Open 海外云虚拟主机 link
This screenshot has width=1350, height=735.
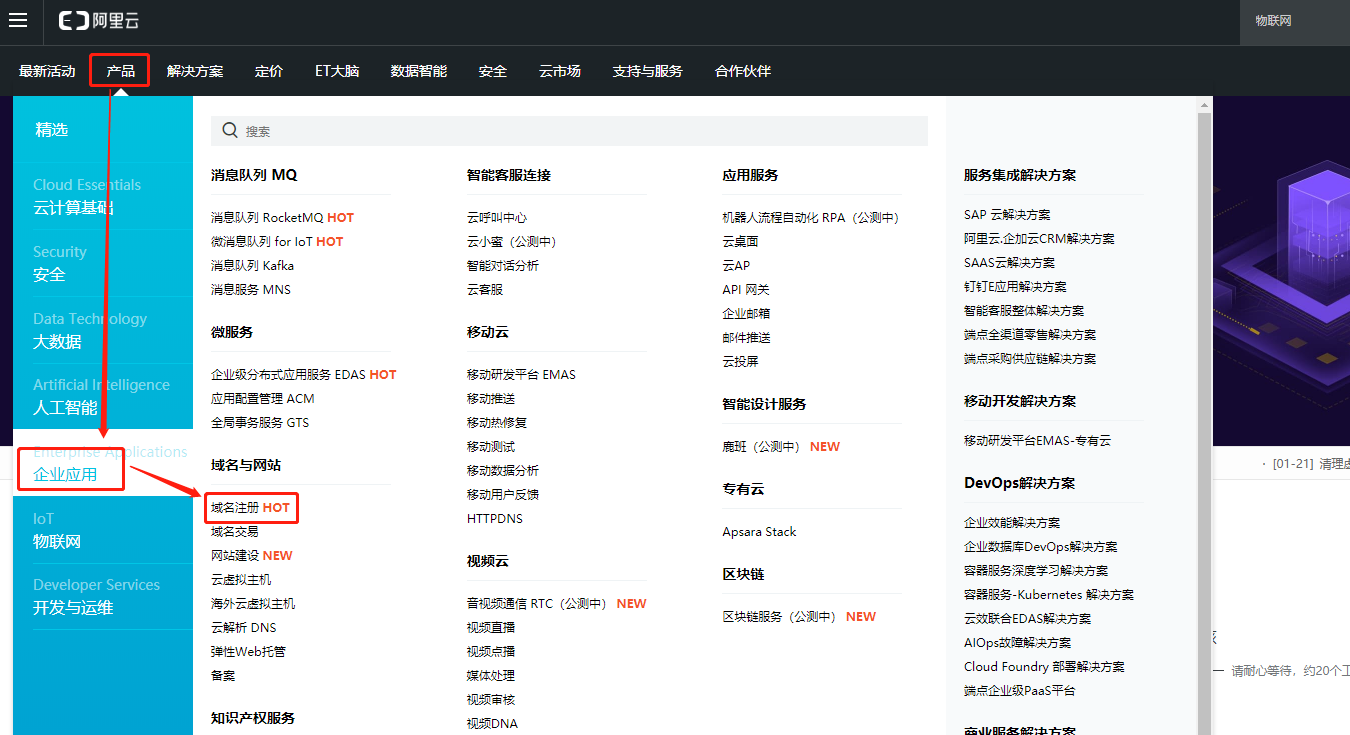[253, 603]
